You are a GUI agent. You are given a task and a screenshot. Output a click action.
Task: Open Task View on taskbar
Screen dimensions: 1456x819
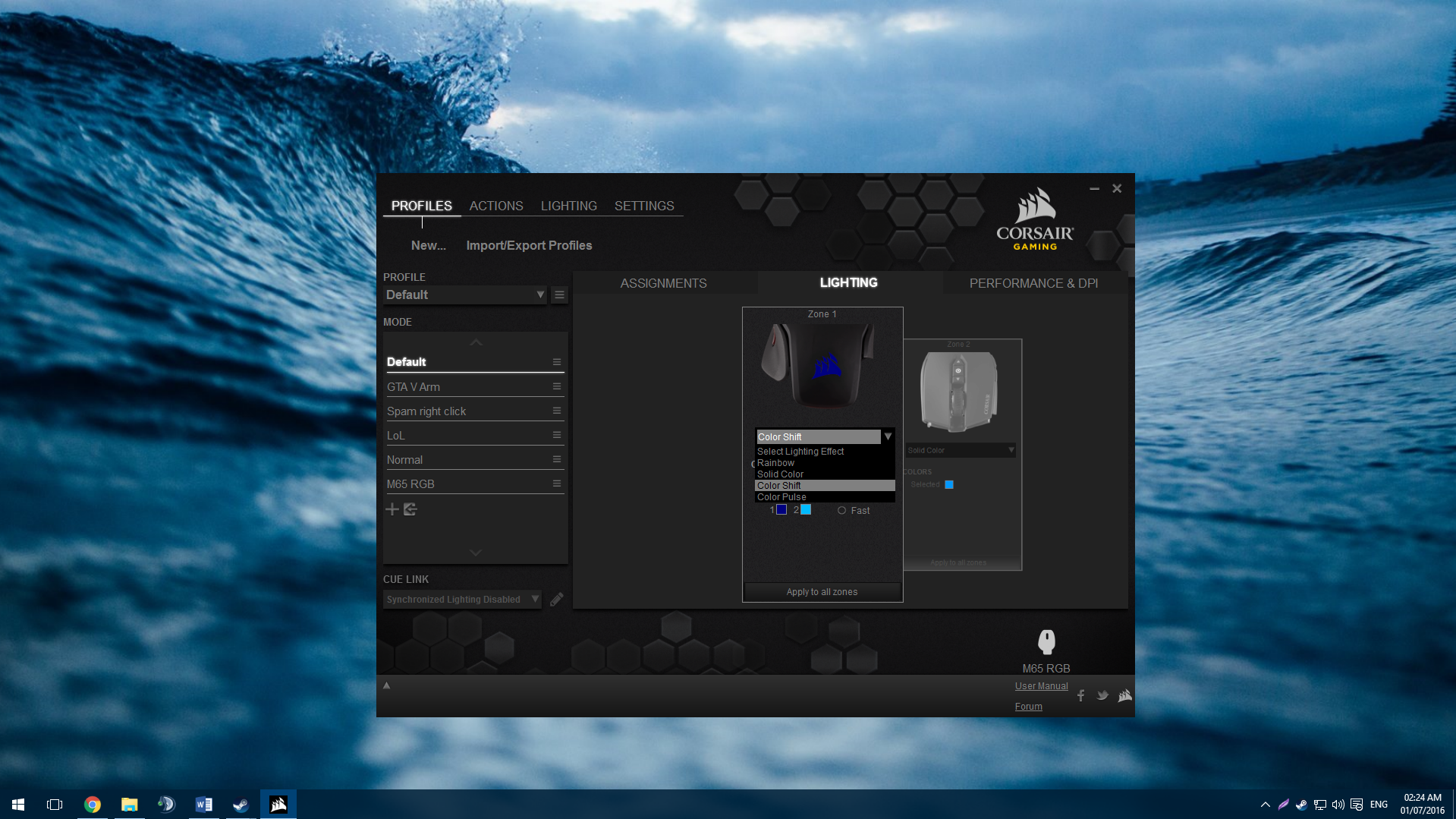(55, 805)
